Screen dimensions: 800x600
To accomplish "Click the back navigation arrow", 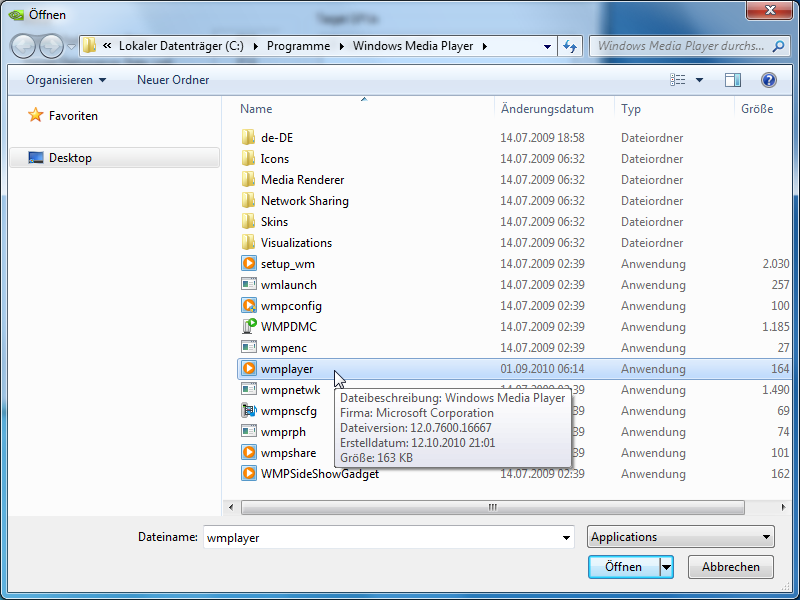I will (x=24, y=46).
